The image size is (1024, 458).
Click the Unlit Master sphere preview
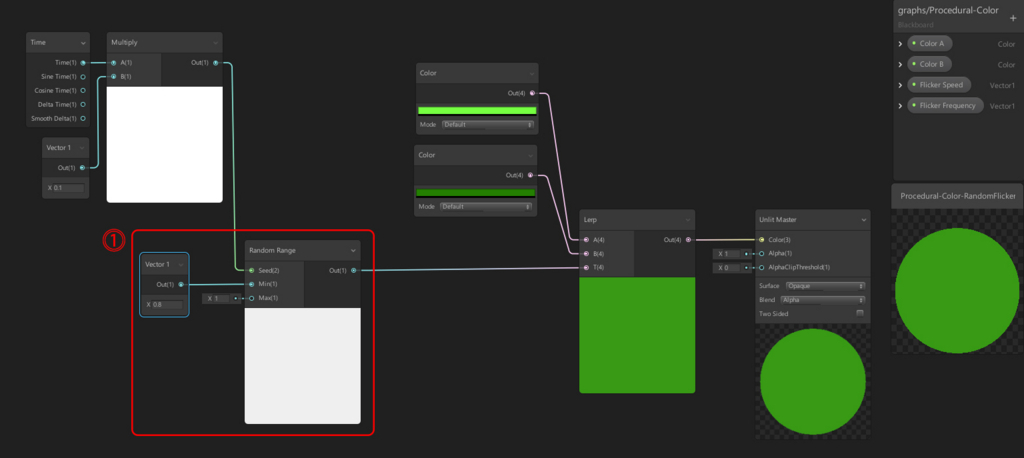[812, 382]
